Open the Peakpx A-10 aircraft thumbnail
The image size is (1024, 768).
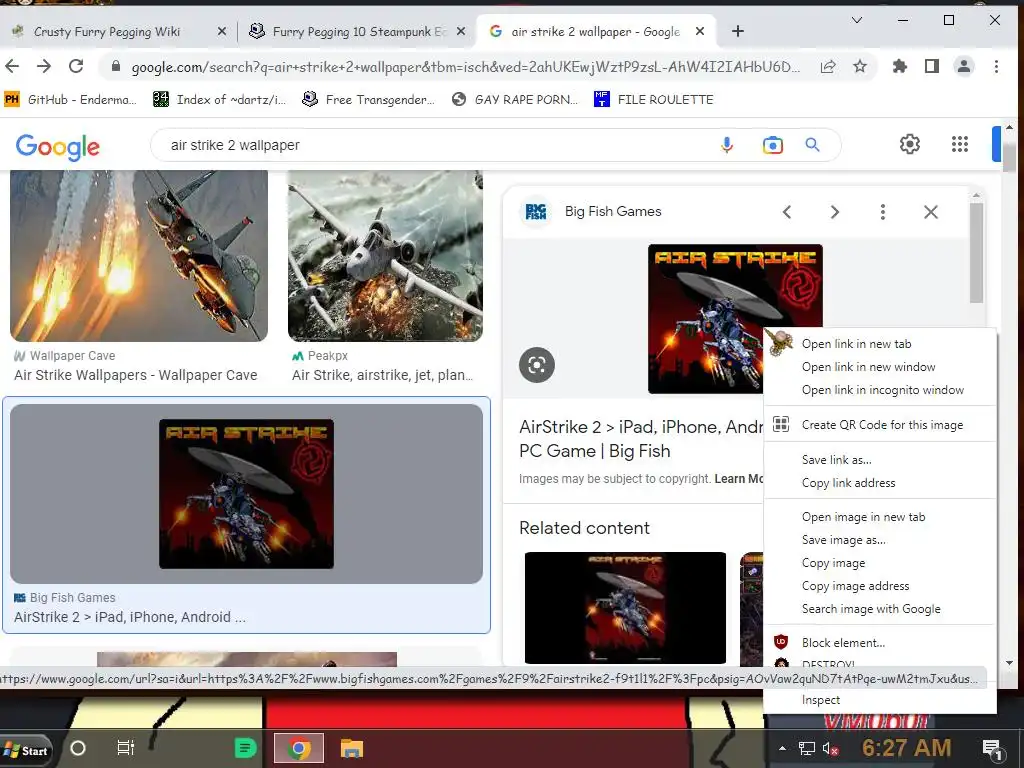coord(385,255)
